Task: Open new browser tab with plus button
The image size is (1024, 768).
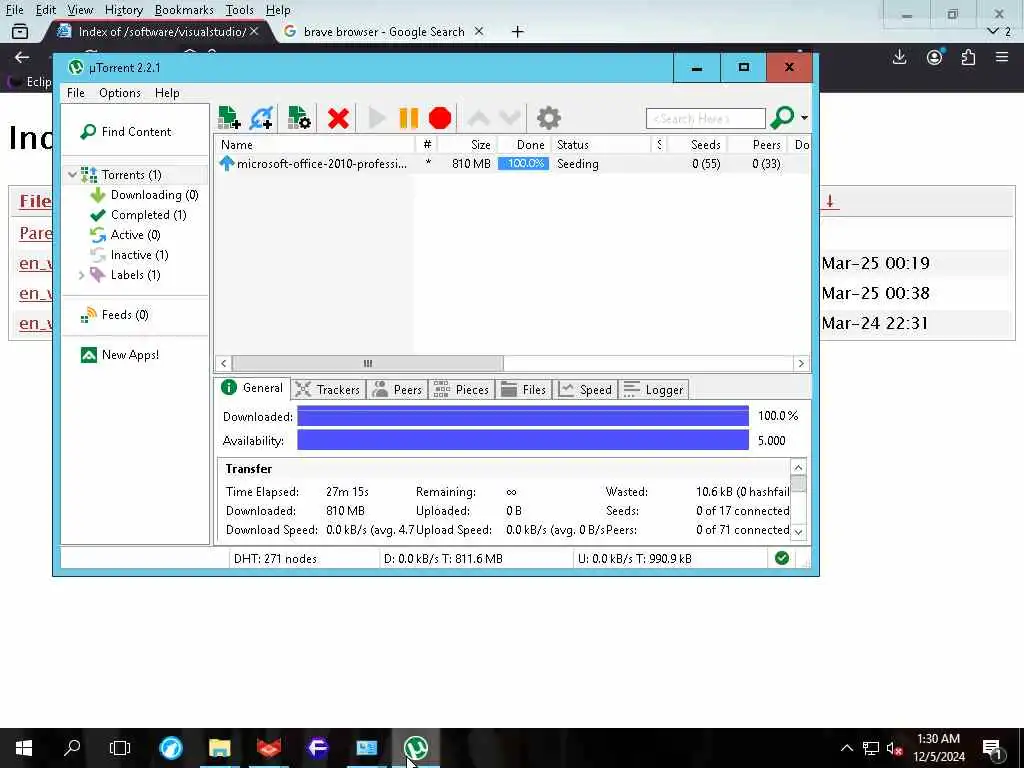Action: coord(517,32)
